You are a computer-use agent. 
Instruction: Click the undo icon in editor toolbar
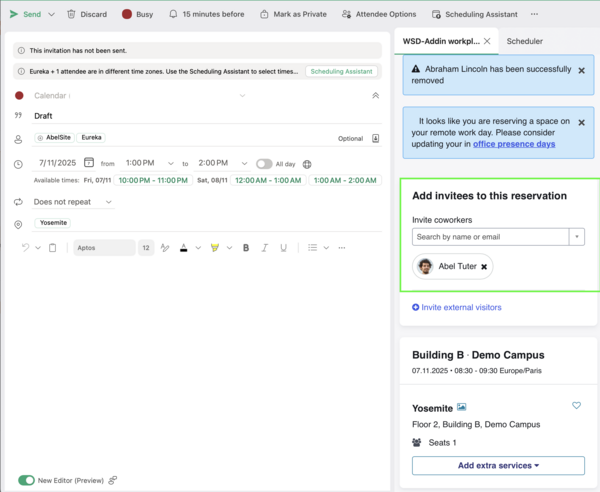pyautogui.click(x=25, y=248)
